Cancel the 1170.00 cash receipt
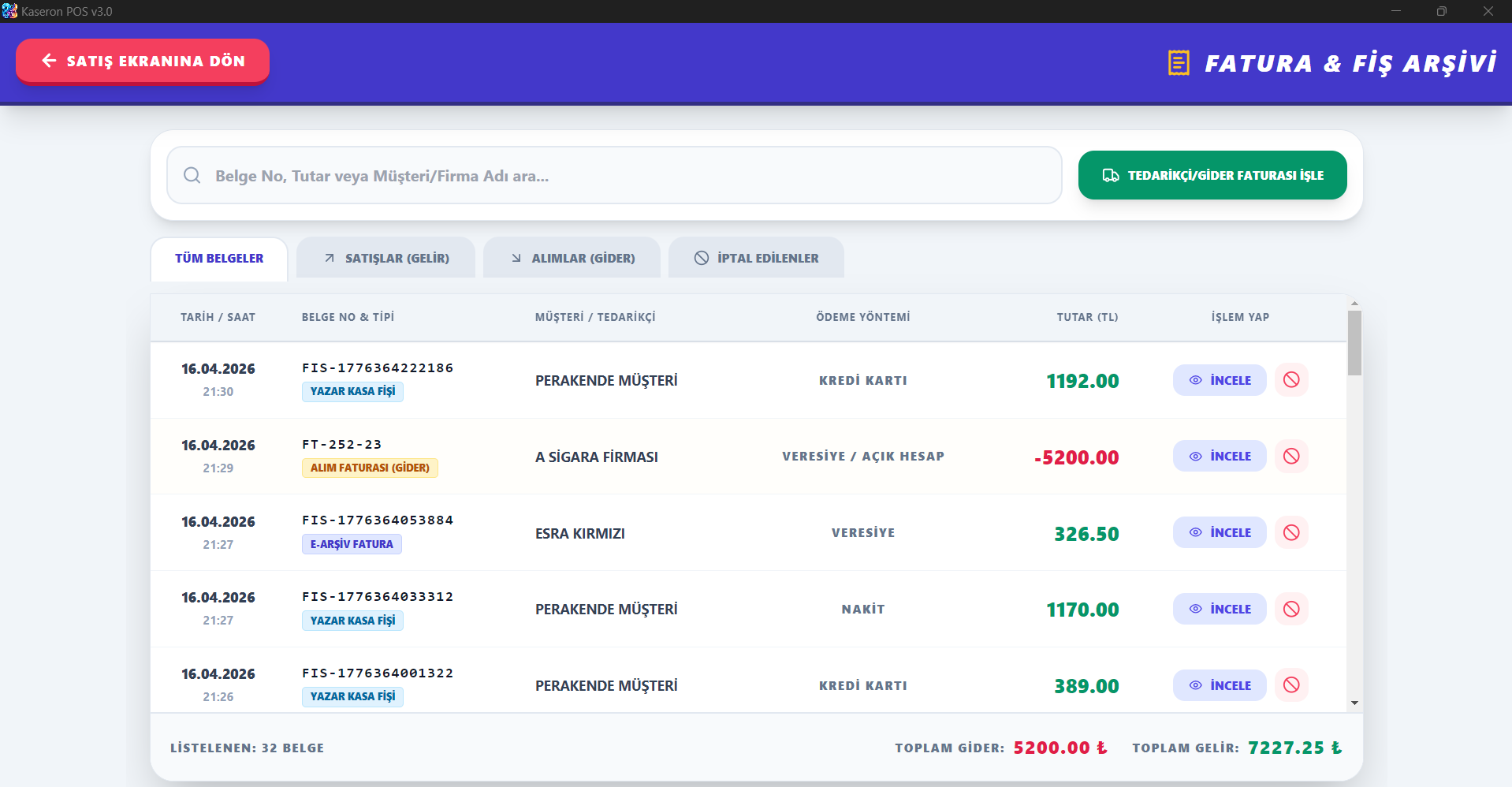1512x787 pixels. (1291, 609)
